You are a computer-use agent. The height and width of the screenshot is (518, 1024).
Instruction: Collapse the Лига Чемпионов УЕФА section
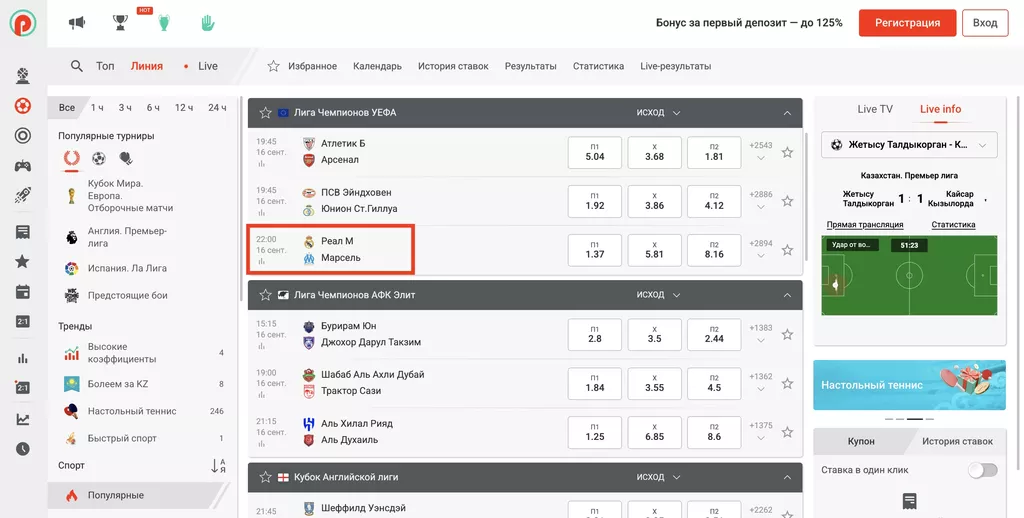(x=786, y=113)
